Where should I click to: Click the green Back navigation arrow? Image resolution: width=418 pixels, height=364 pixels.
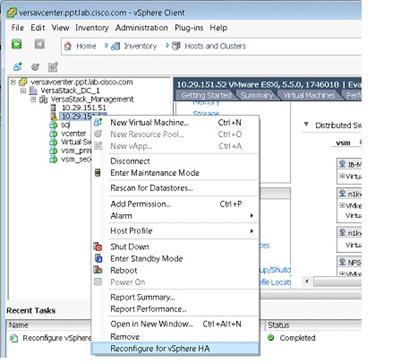pyautogui.click(x=17, y=44)
